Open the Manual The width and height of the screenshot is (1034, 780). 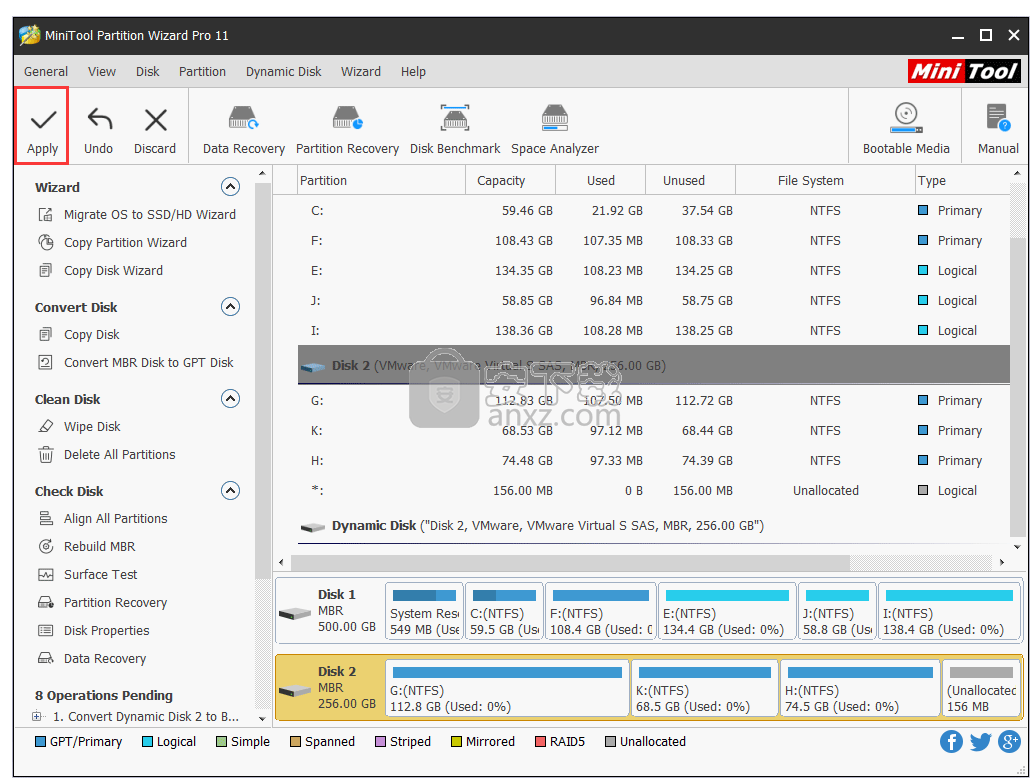click(x=998, y=129)
